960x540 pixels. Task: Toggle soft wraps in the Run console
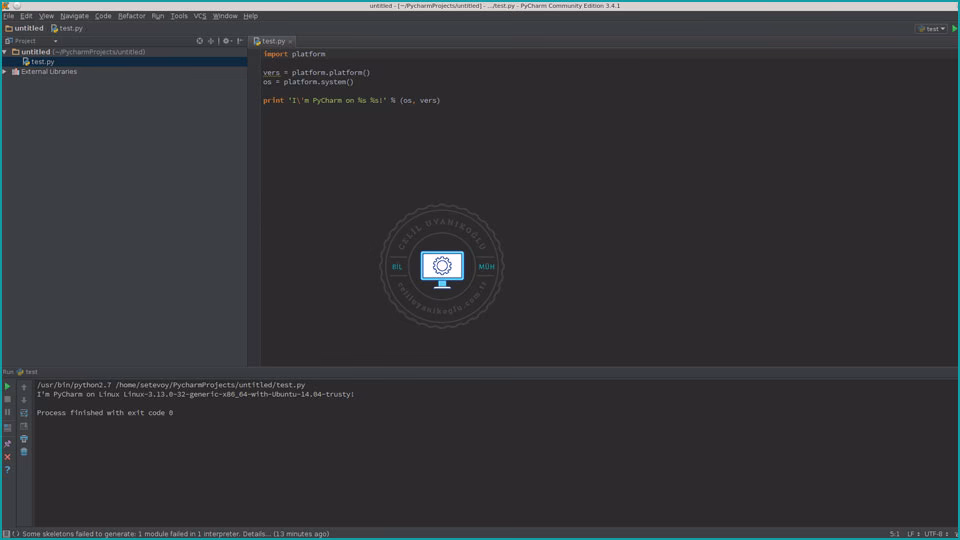[x=24, y=413]
